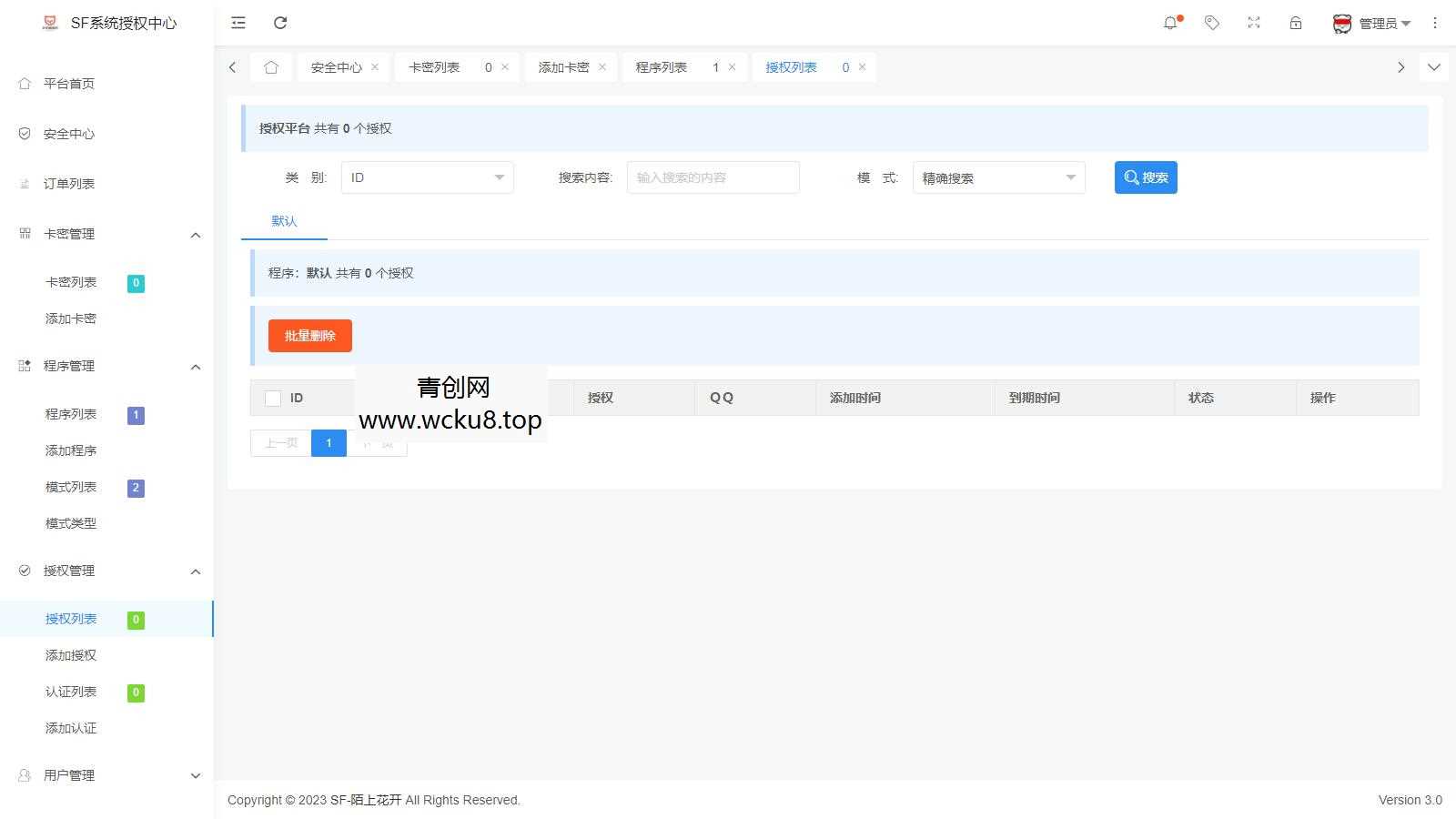
Task: Select the 默认 tab
Action: coord(283,221)
